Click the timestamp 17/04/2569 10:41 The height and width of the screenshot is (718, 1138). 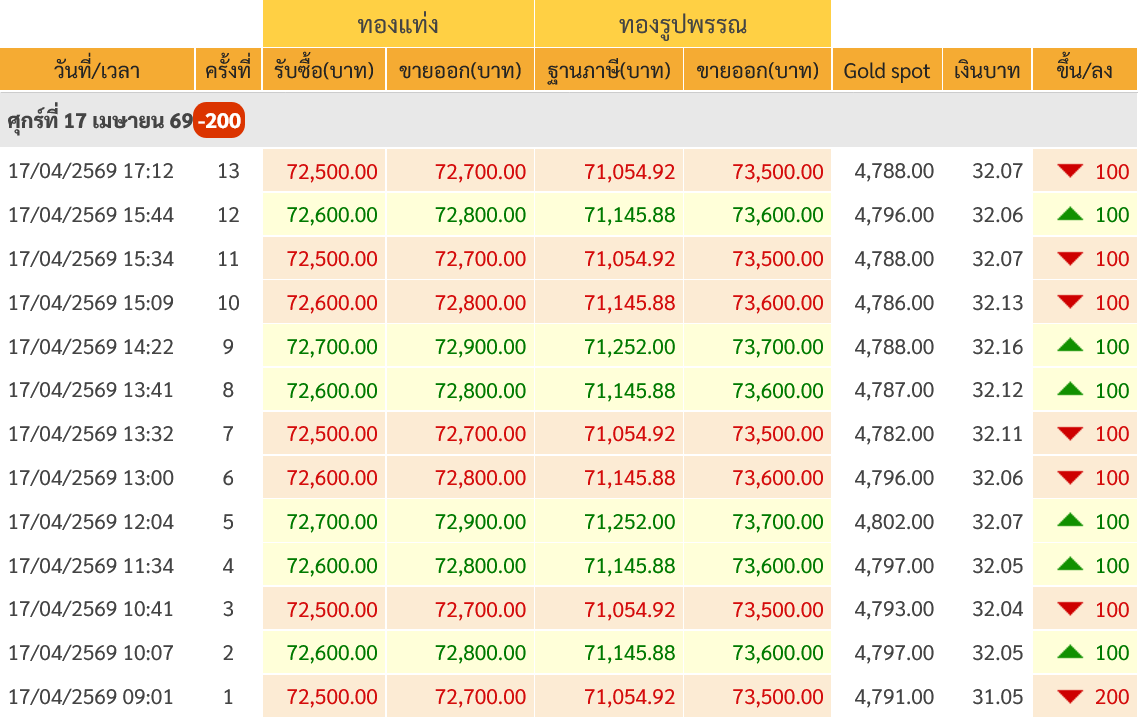coord(91,608)
